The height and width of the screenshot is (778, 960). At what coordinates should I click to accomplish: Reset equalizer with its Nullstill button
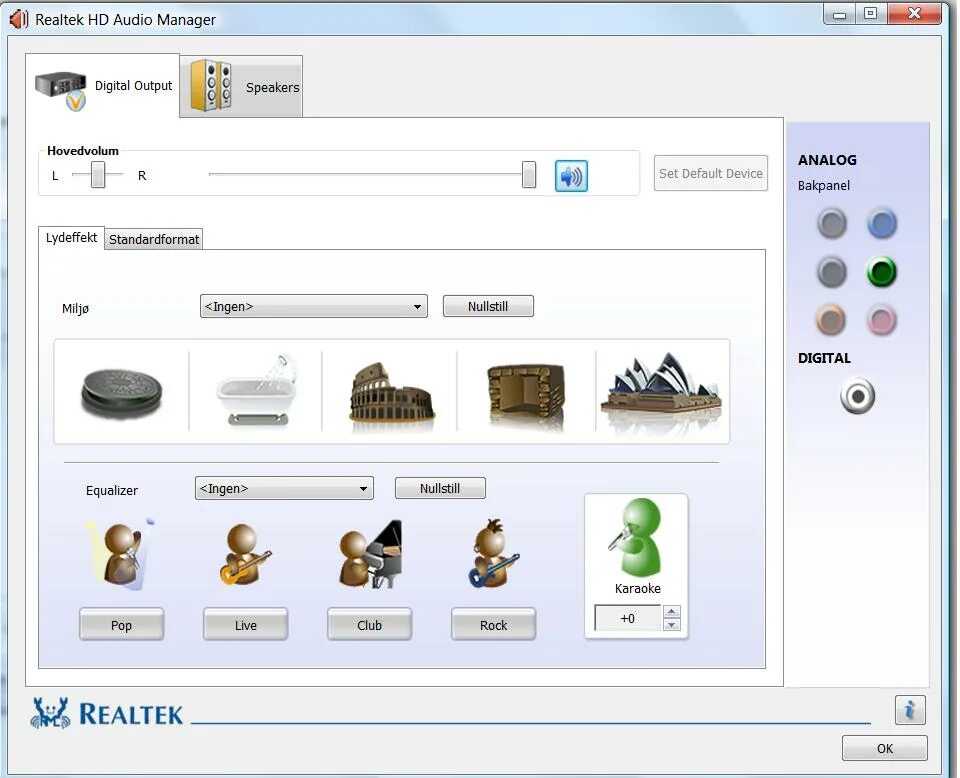pos(440,488)
